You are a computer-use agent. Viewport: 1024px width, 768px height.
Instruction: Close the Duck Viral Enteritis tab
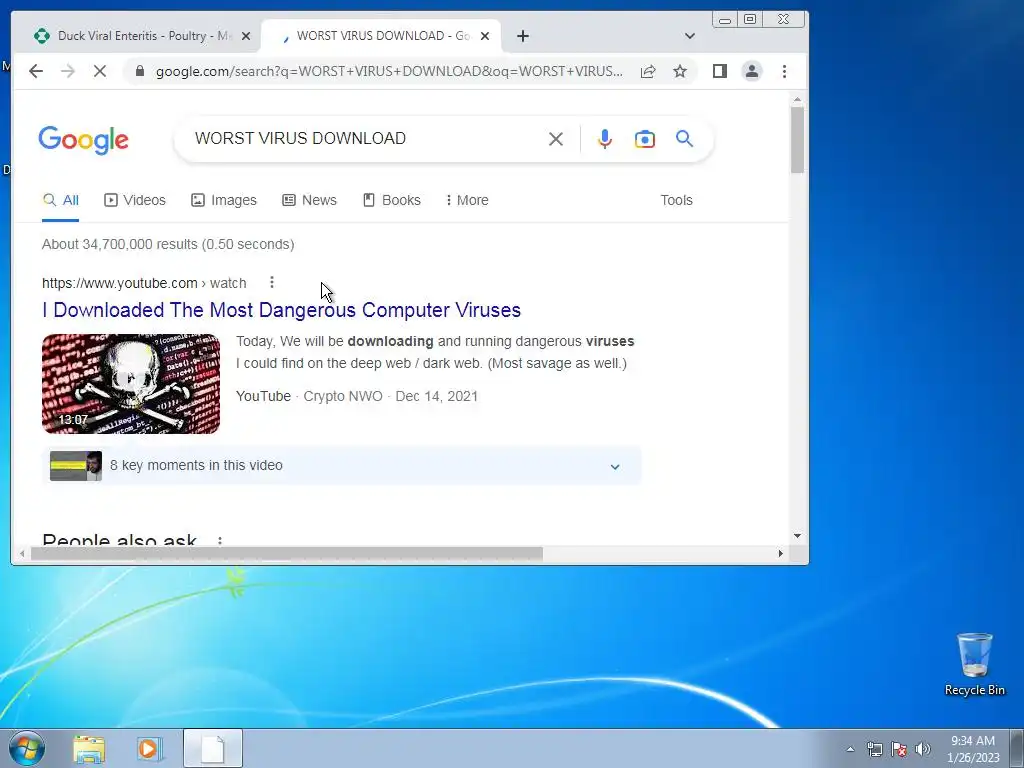246,36
